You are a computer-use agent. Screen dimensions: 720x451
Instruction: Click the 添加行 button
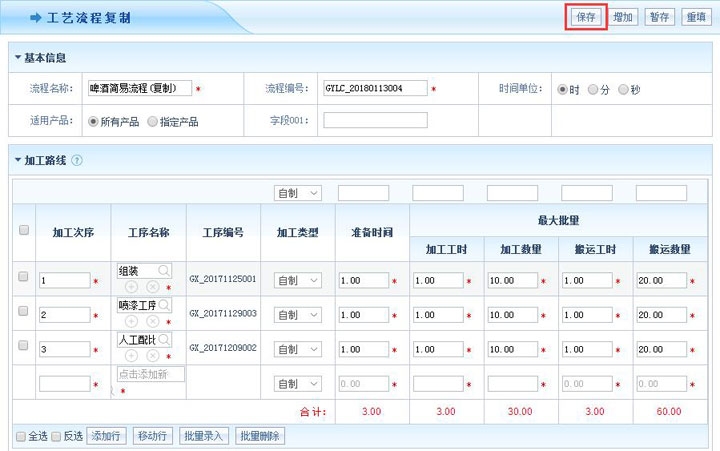tap(106, 436)
